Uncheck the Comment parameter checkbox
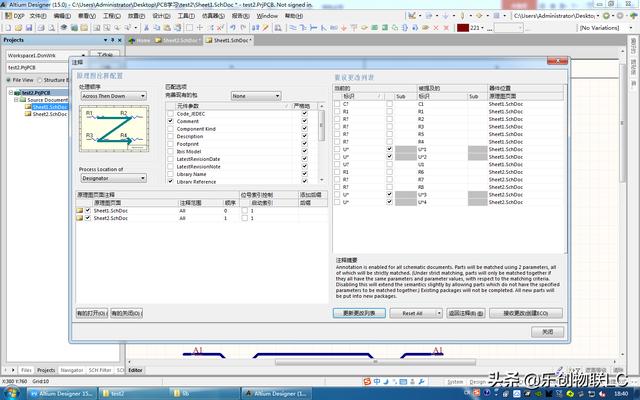This screenshot has height=400, width=640. (x=171, y=121)
